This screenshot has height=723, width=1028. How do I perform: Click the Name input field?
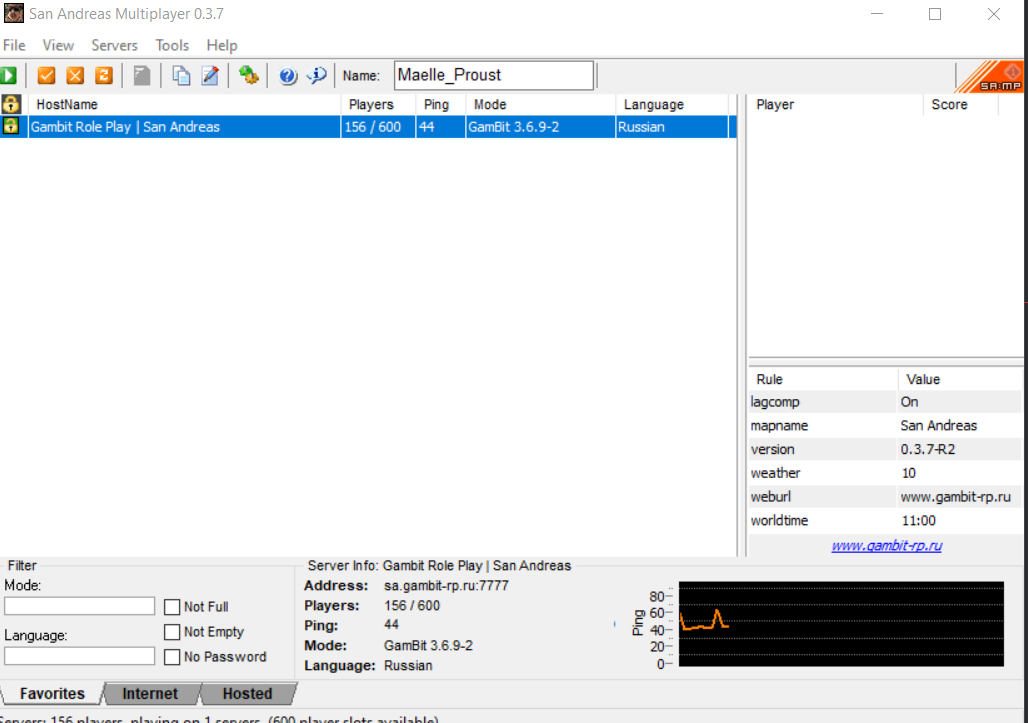494,75
